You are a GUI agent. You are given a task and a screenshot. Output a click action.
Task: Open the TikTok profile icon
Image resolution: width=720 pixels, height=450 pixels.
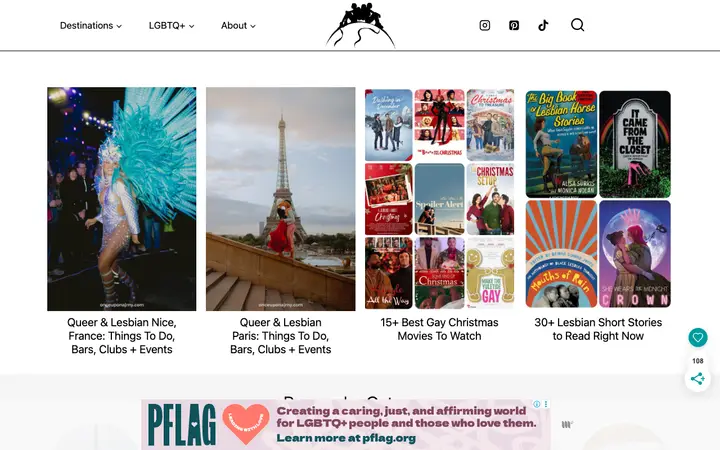(543, 25)
